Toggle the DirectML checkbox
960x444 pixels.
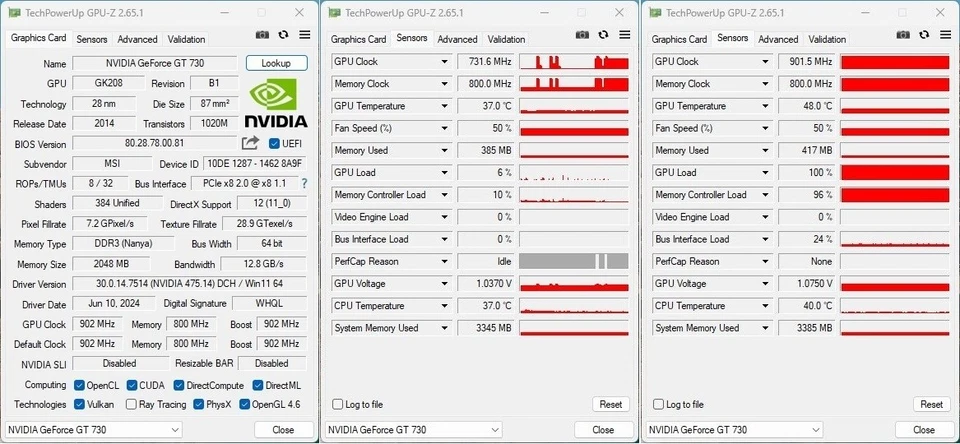258,385
